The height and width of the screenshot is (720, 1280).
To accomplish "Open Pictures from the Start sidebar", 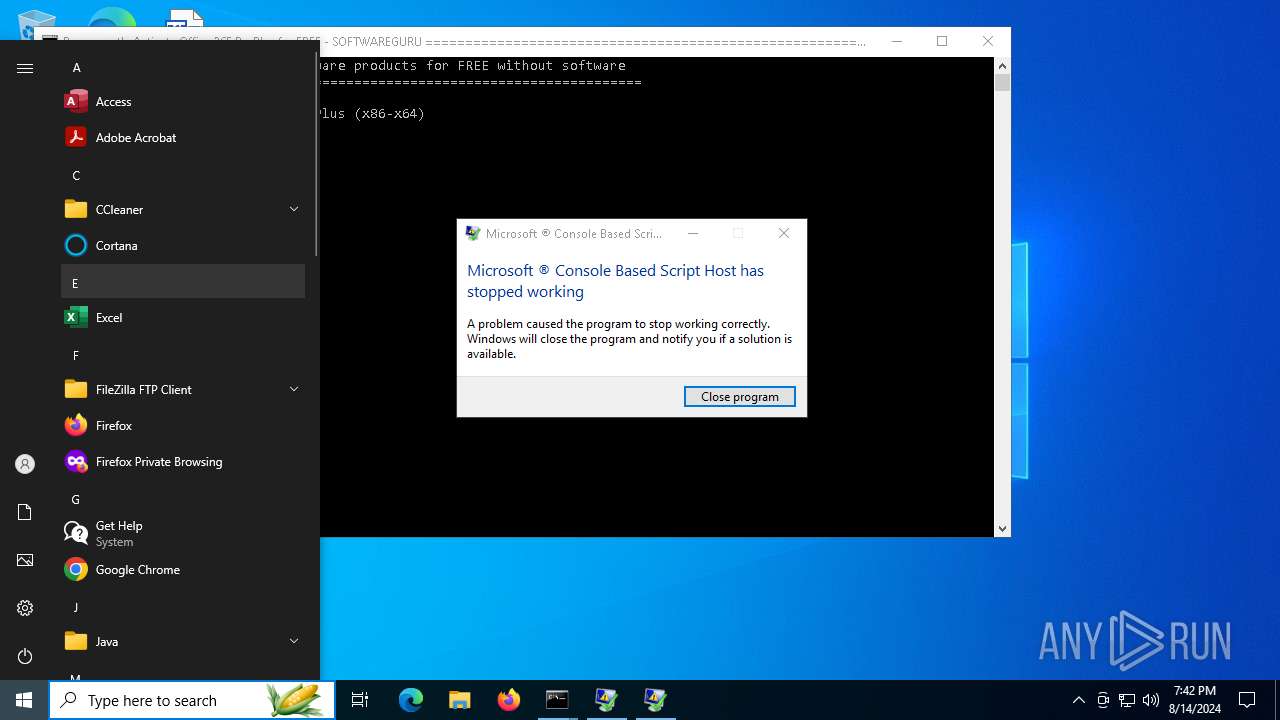I will pyautogui.click(x=25, y=560).
